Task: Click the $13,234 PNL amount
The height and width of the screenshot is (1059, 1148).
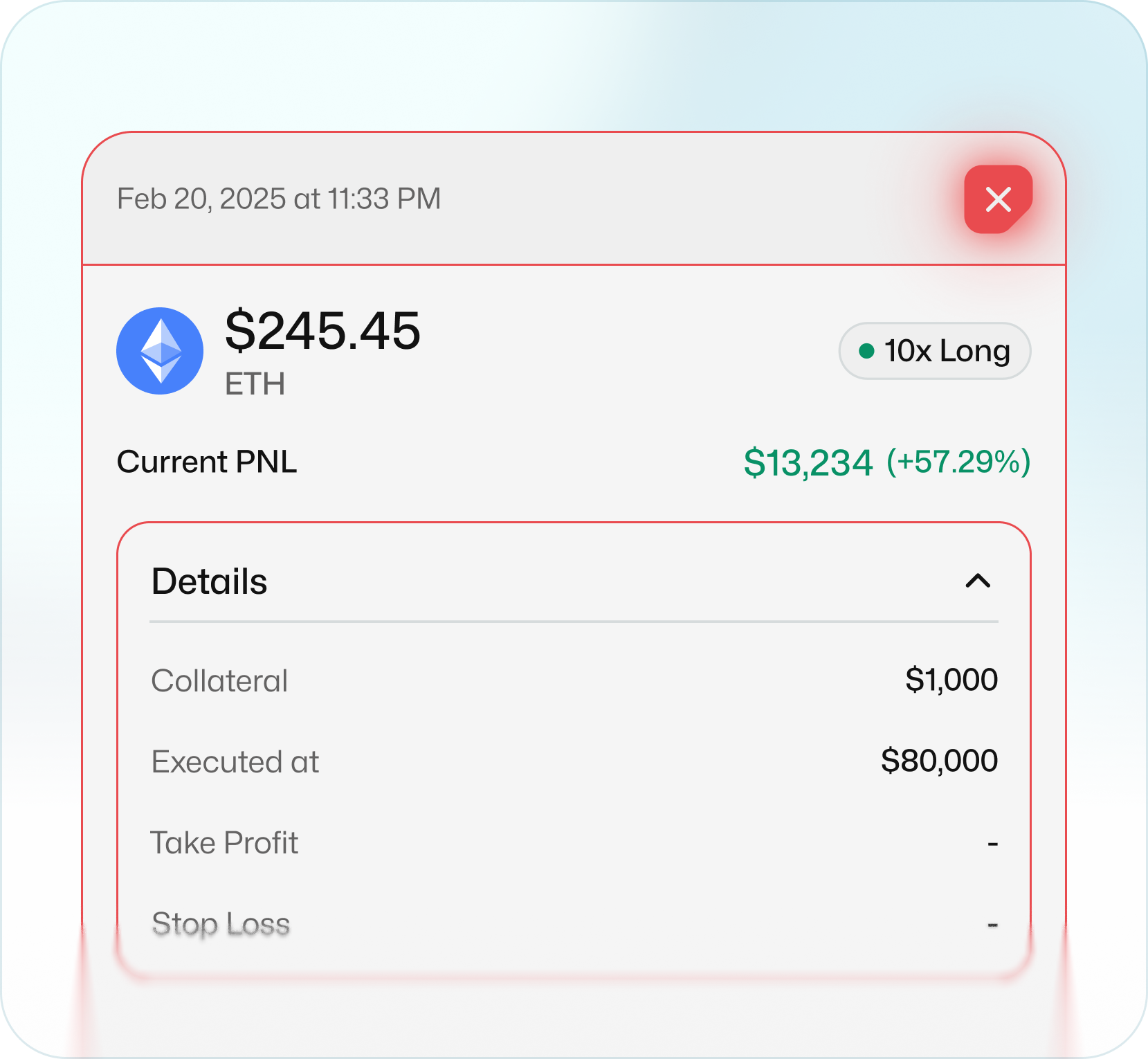Action: pos(808,462)
